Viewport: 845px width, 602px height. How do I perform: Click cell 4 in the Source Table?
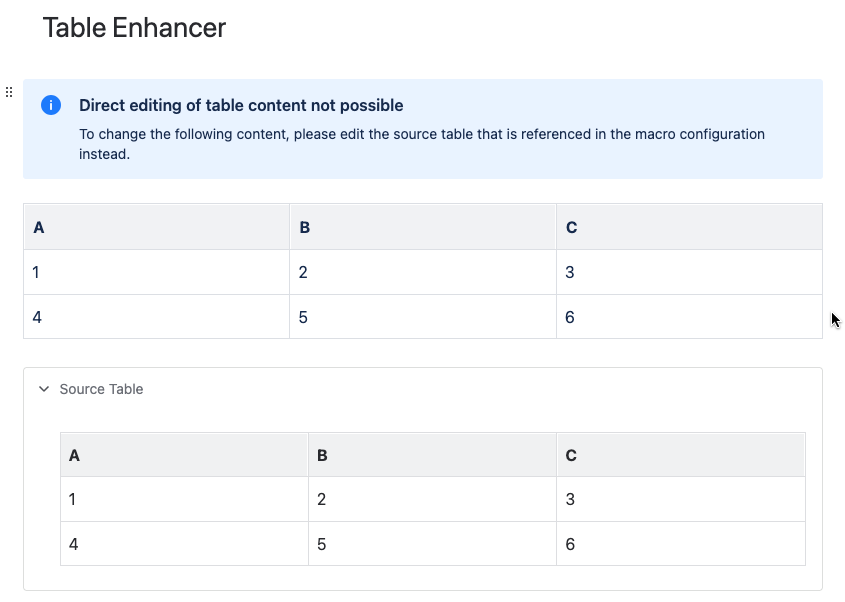pyautogui.click(x=184, y=544)
